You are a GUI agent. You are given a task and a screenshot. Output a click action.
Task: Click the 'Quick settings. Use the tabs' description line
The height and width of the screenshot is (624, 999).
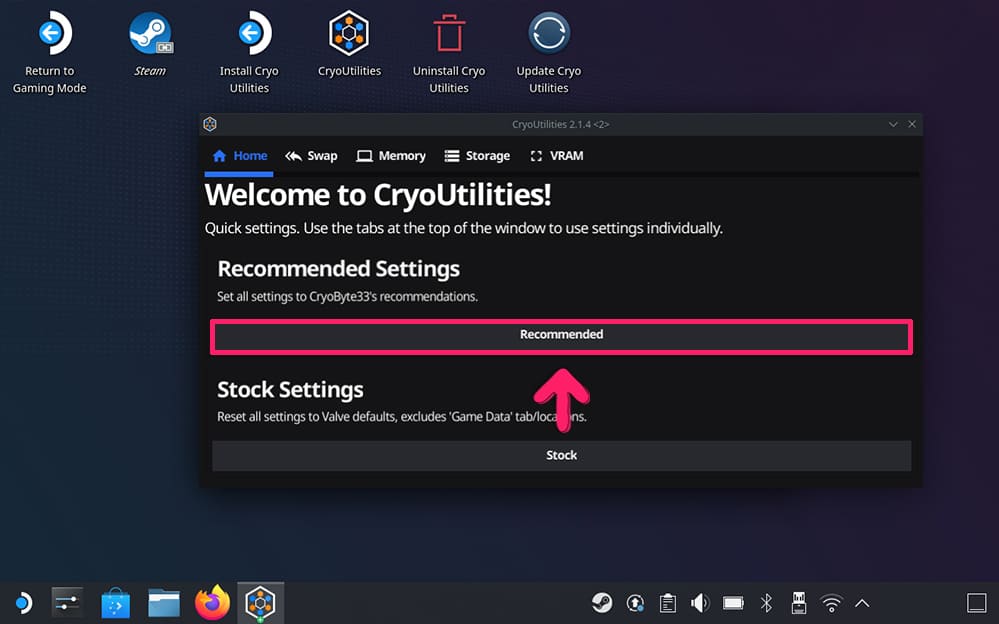(463, 228)
